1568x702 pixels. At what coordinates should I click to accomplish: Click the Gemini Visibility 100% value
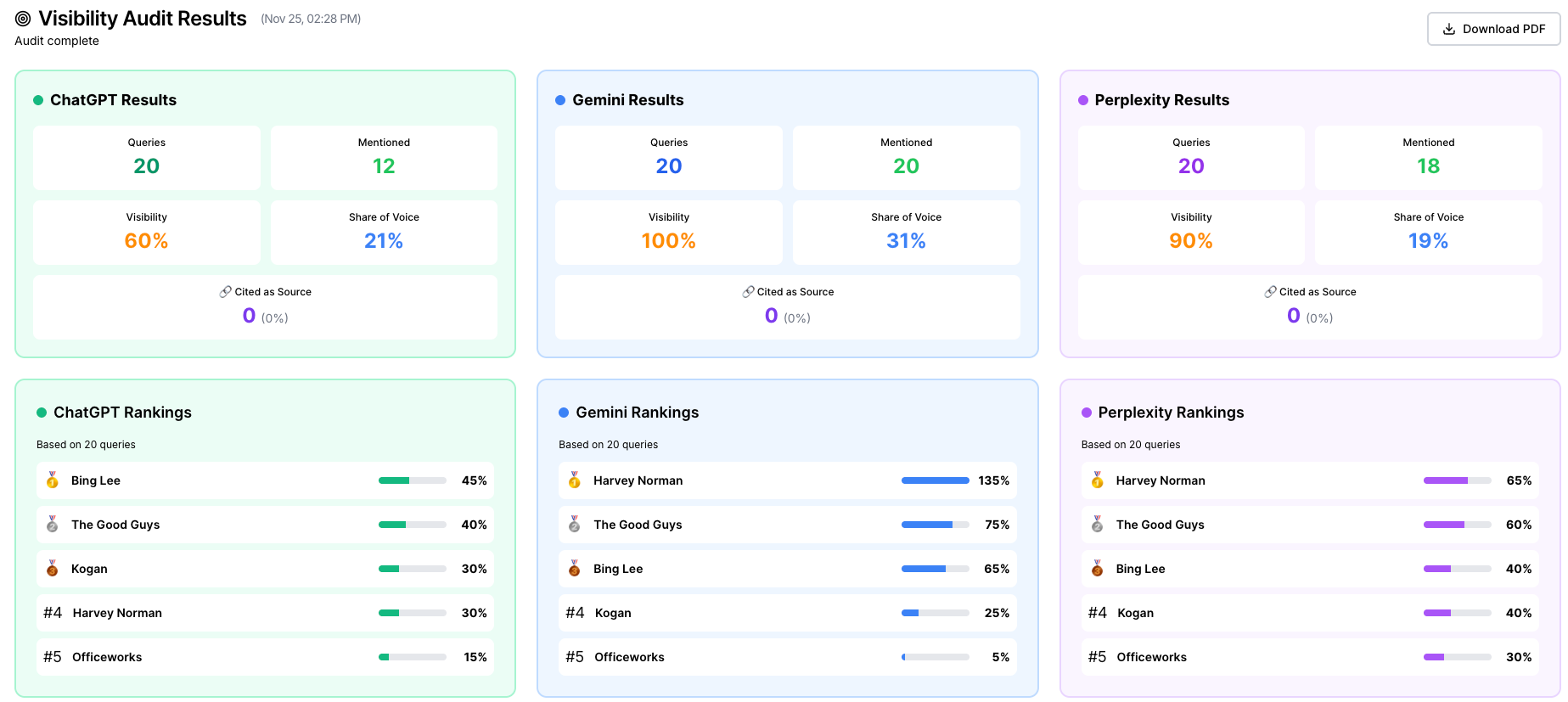coord(669,241)
